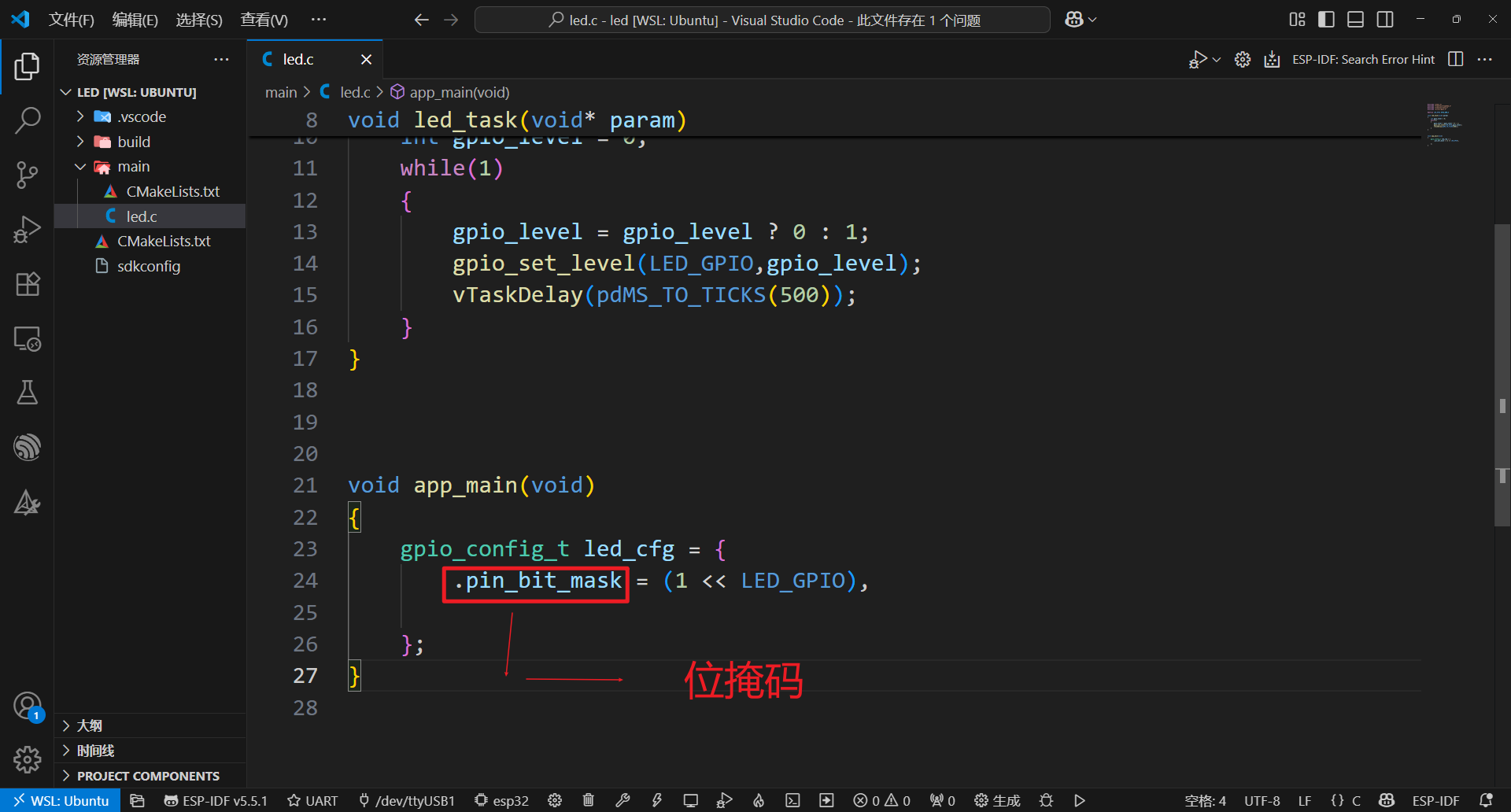The image size is (1511, 812).
Task: Click the Copilot icon in the title bar
Action: click(x=1073, y=20)
